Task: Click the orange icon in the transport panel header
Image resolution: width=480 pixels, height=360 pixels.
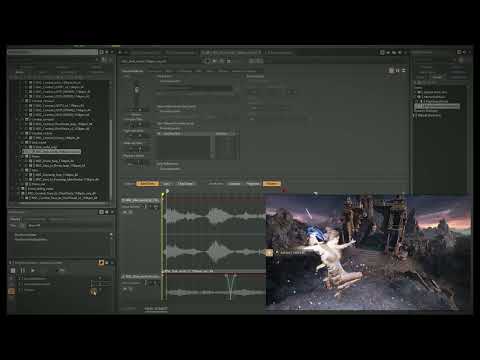Action: [x=101, y=263]
